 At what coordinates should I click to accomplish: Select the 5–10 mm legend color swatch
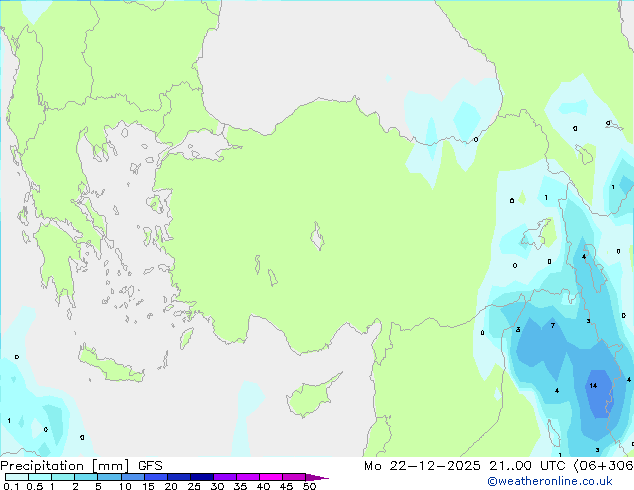[x=109, y=477]
